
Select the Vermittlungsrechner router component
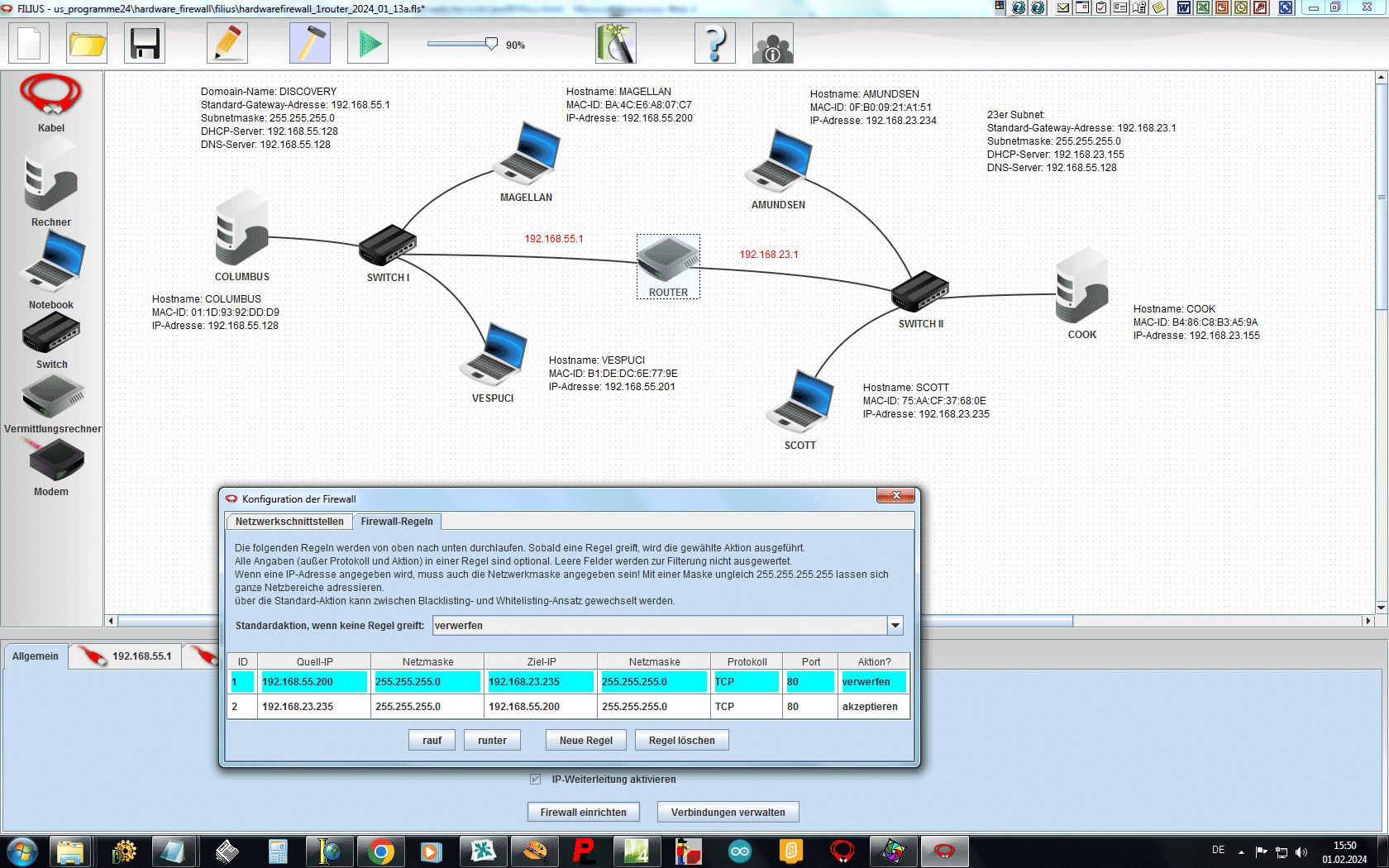pyautogui.click(x=52, y=403)
